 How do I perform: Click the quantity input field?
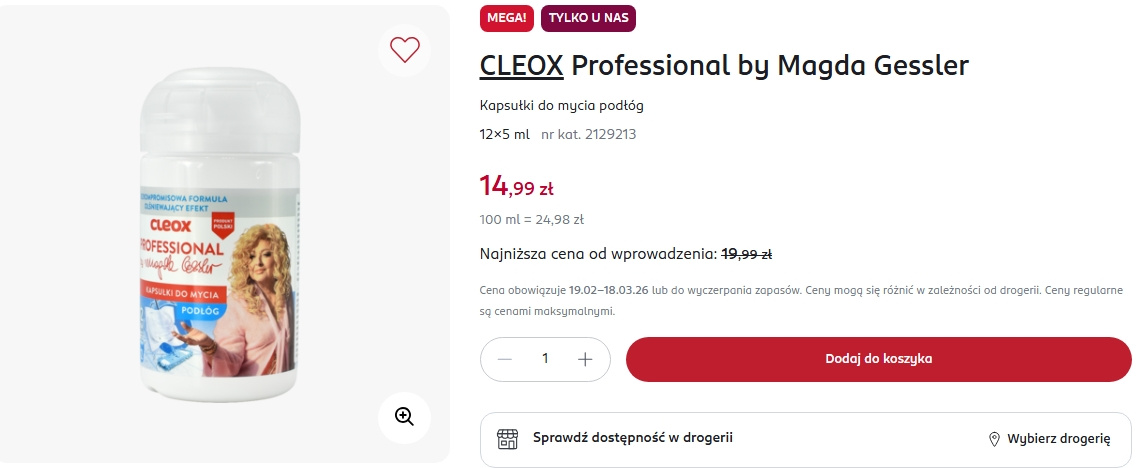545,359
